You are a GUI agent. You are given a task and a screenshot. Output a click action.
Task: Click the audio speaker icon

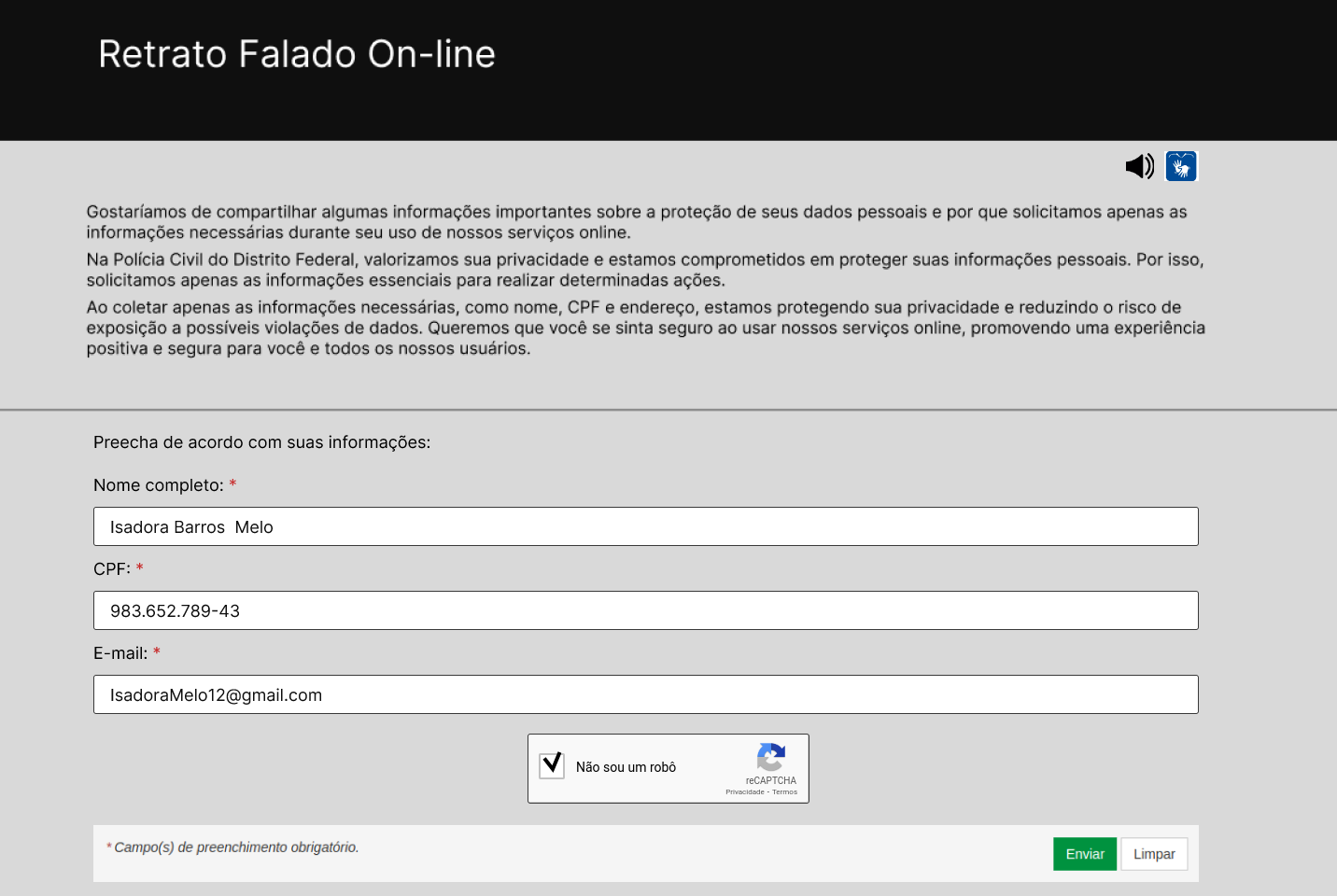(x=1140, y=166)
